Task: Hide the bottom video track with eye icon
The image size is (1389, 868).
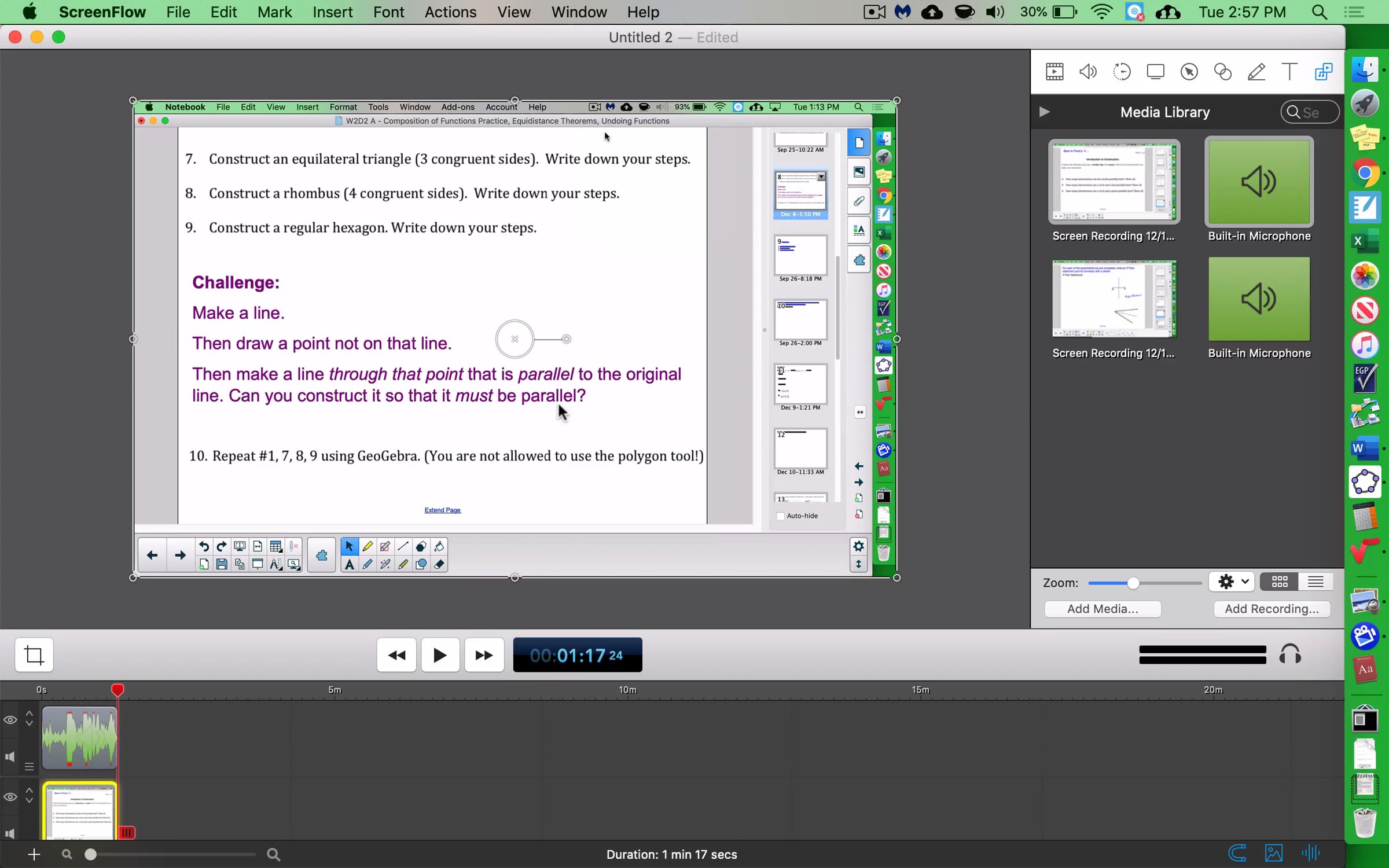Action: click(x=10, y=797)
